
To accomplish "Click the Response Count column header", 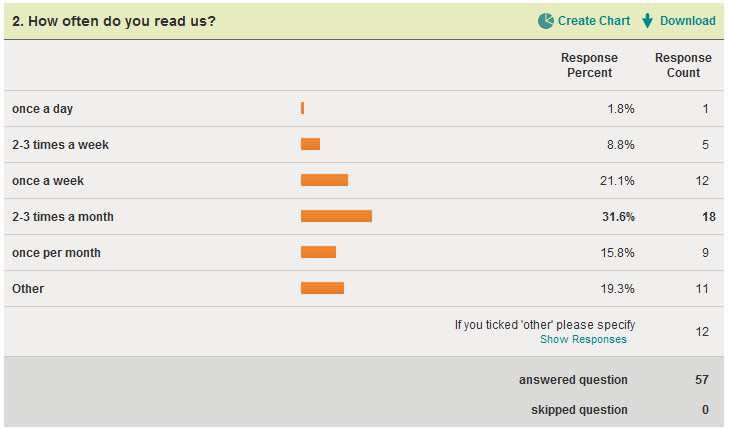I will click(683, 65).
